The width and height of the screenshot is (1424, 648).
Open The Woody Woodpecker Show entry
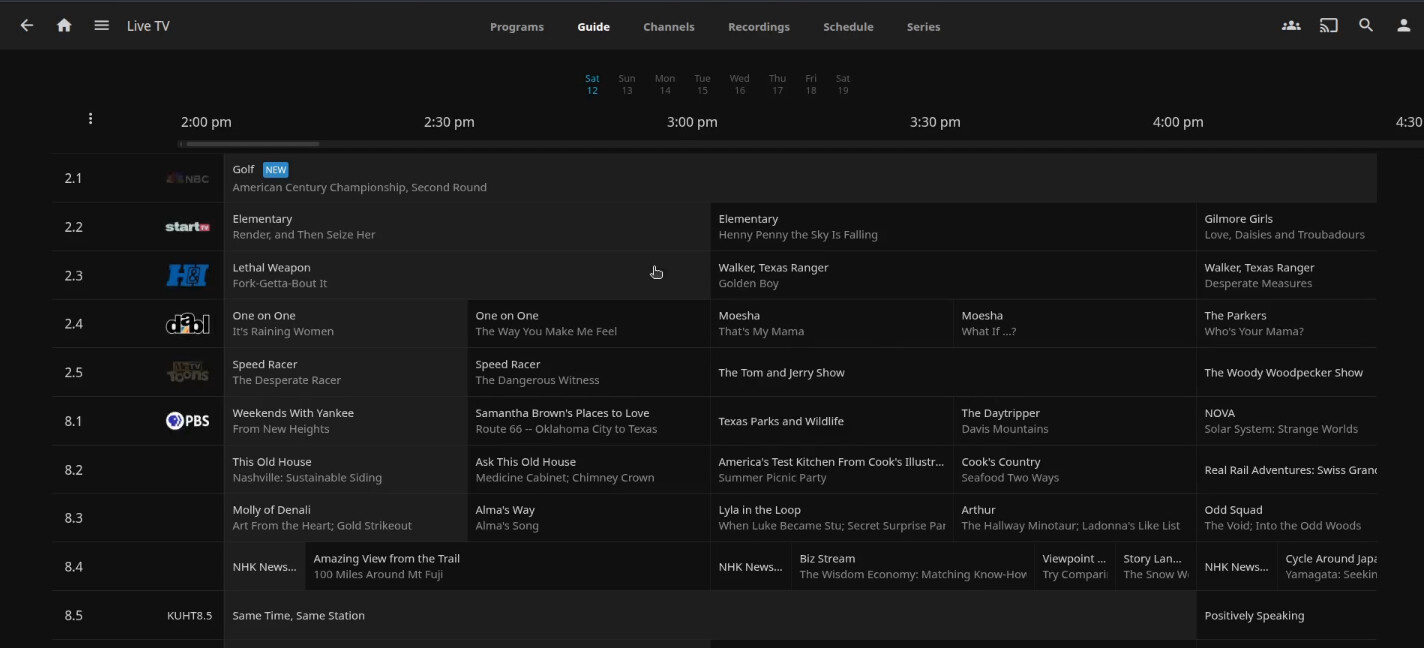point(1287,372)
